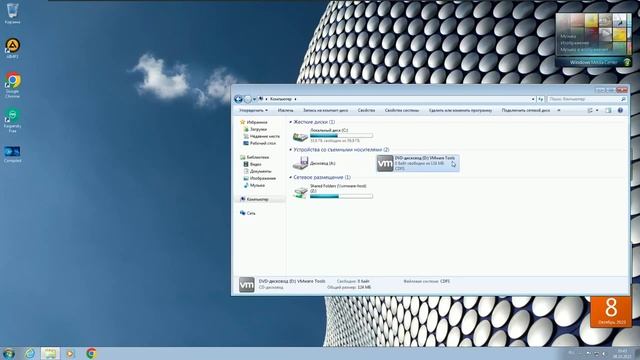Click the Explorer taskbar button
640x360 pixels.
tap(50, 353)
